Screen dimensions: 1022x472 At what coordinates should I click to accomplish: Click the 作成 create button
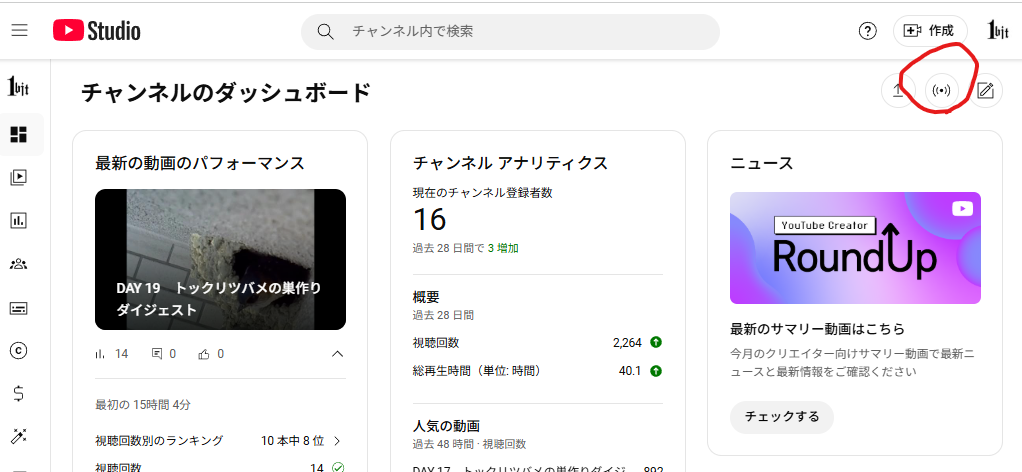point(930,31)
